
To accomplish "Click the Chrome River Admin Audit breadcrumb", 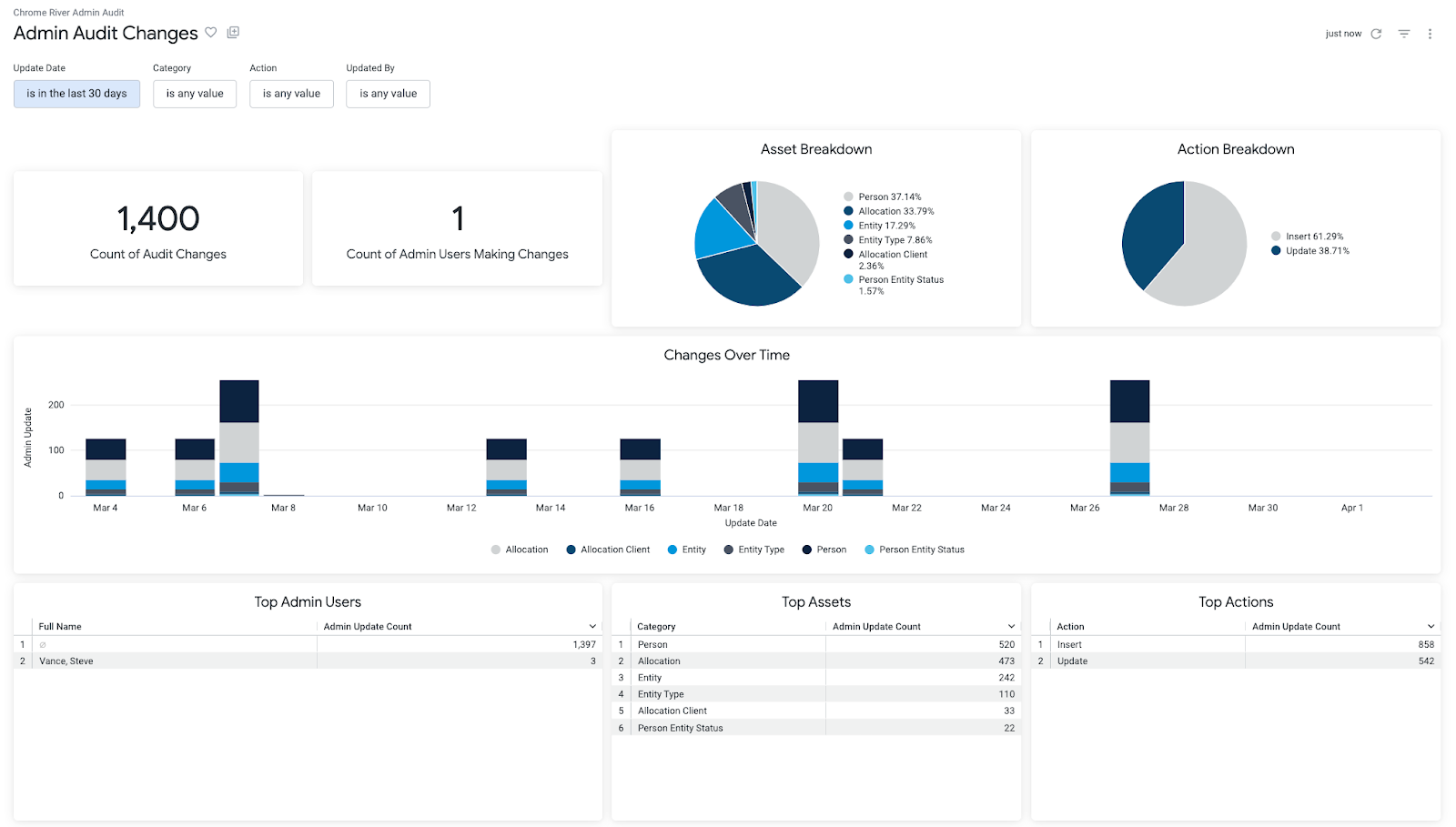I will (x=67, y=12).
